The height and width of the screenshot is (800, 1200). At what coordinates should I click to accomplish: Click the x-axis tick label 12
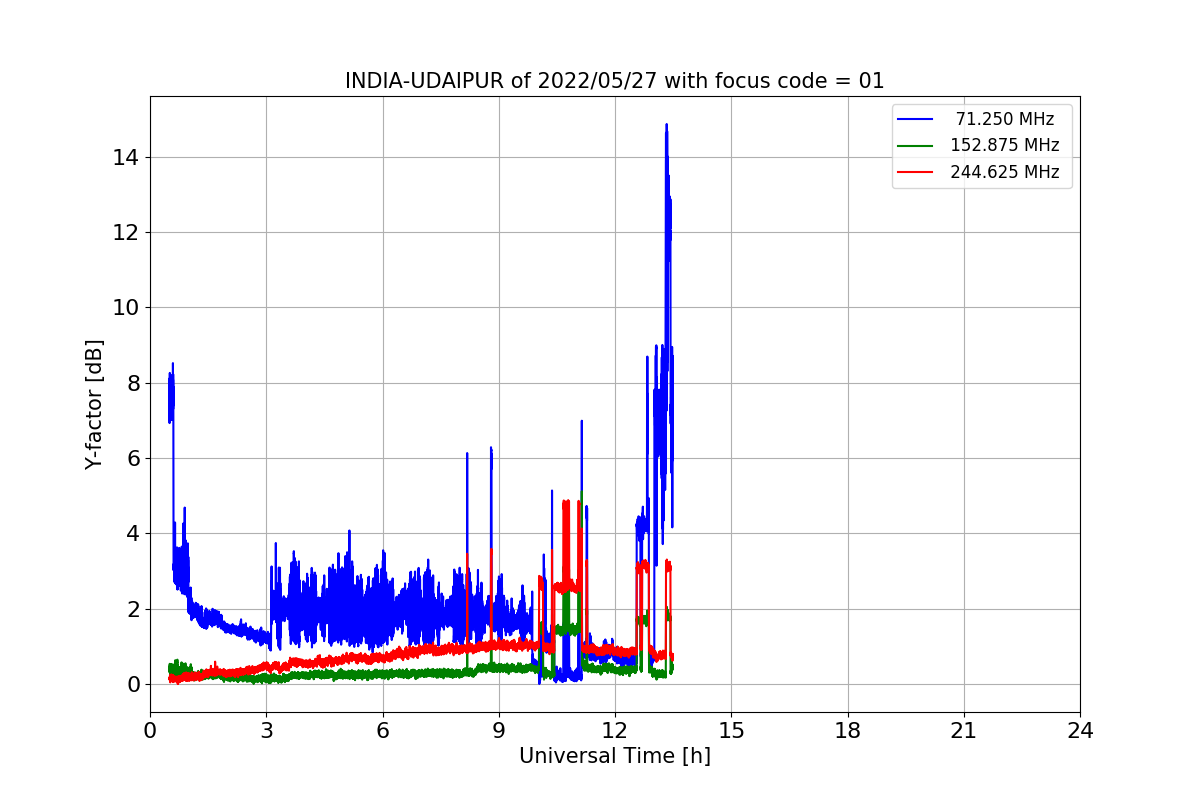click(615, 731)
